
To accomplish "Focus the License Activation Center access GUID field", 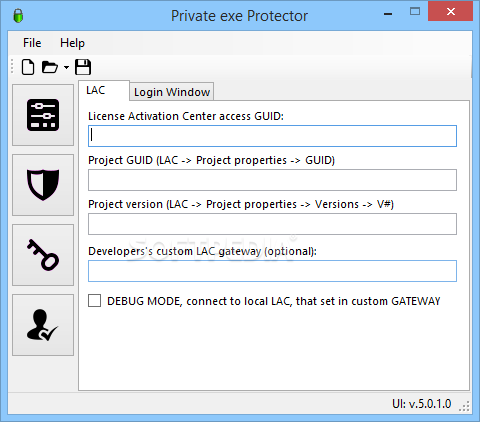I will [272, 136].
